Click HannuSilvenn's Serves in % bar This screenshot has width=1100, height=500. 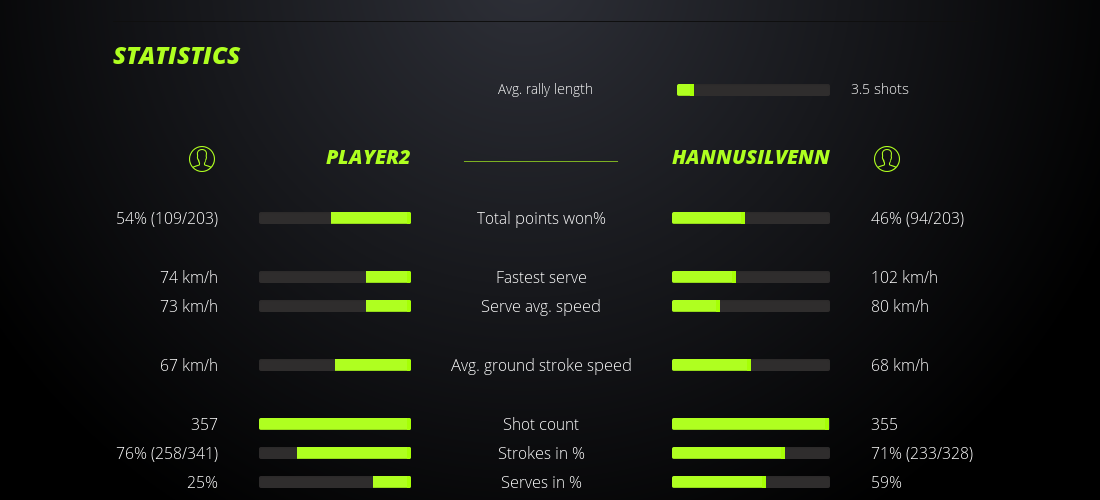[750, 482]
